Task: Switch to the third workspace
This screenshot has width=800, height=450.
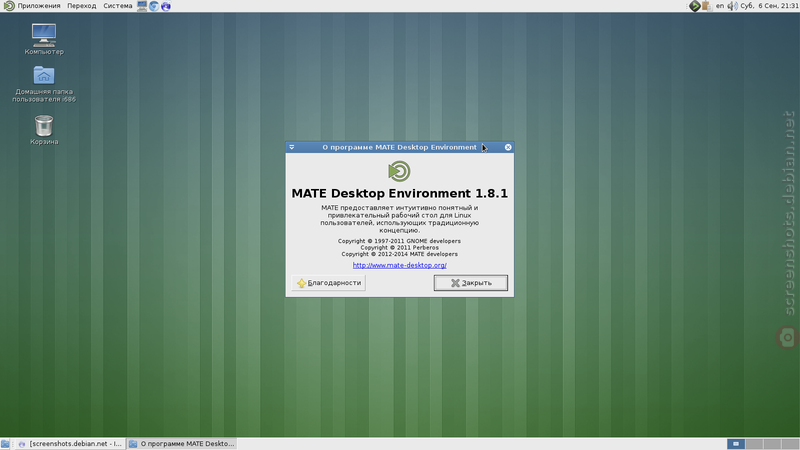Action: (x=772, y=444)
